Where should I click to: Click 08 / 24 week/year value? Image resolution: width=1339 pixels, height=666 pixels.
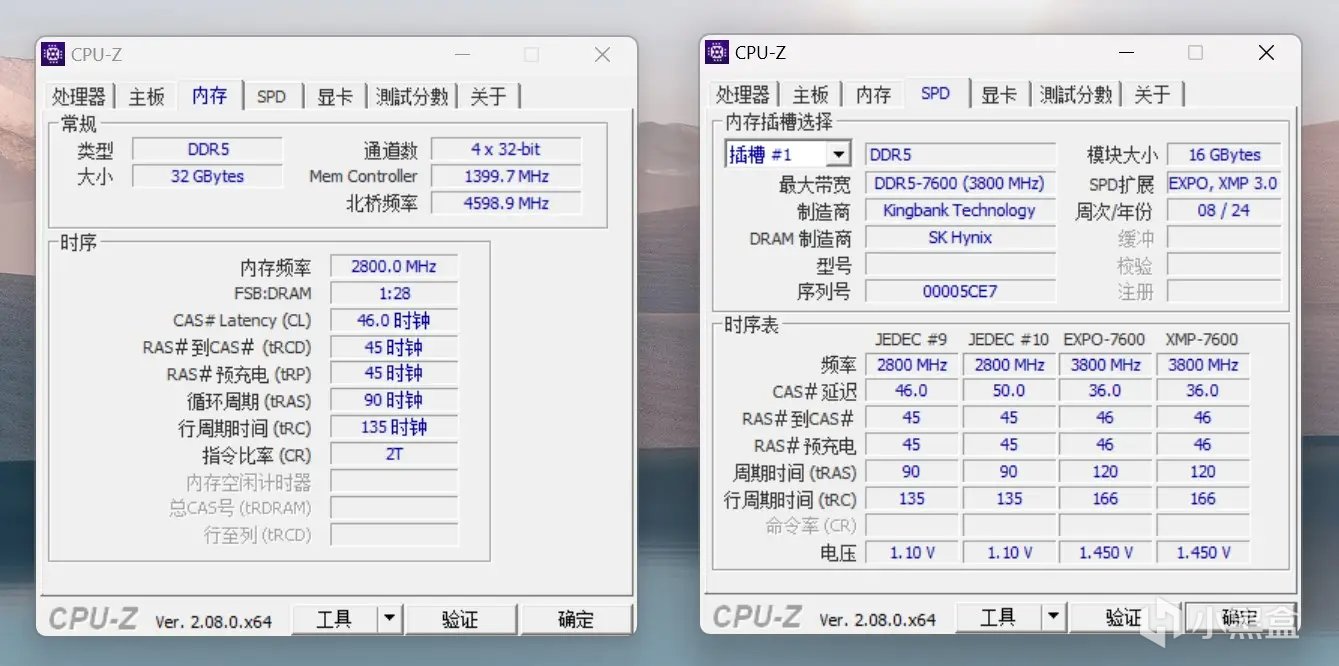pyautogui.click(x=1224, y=210)
